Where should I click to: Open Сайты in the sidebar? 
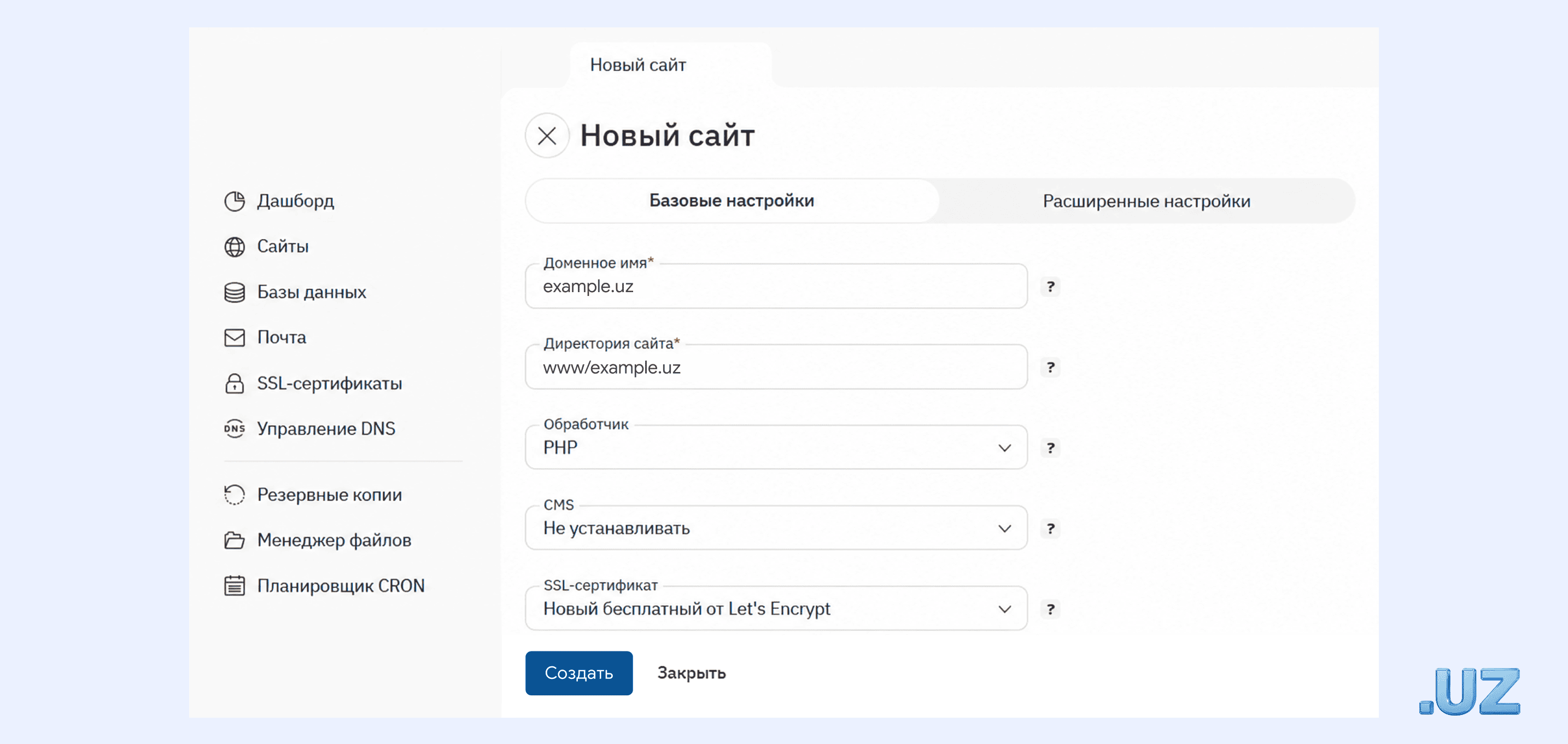point(283,247)
